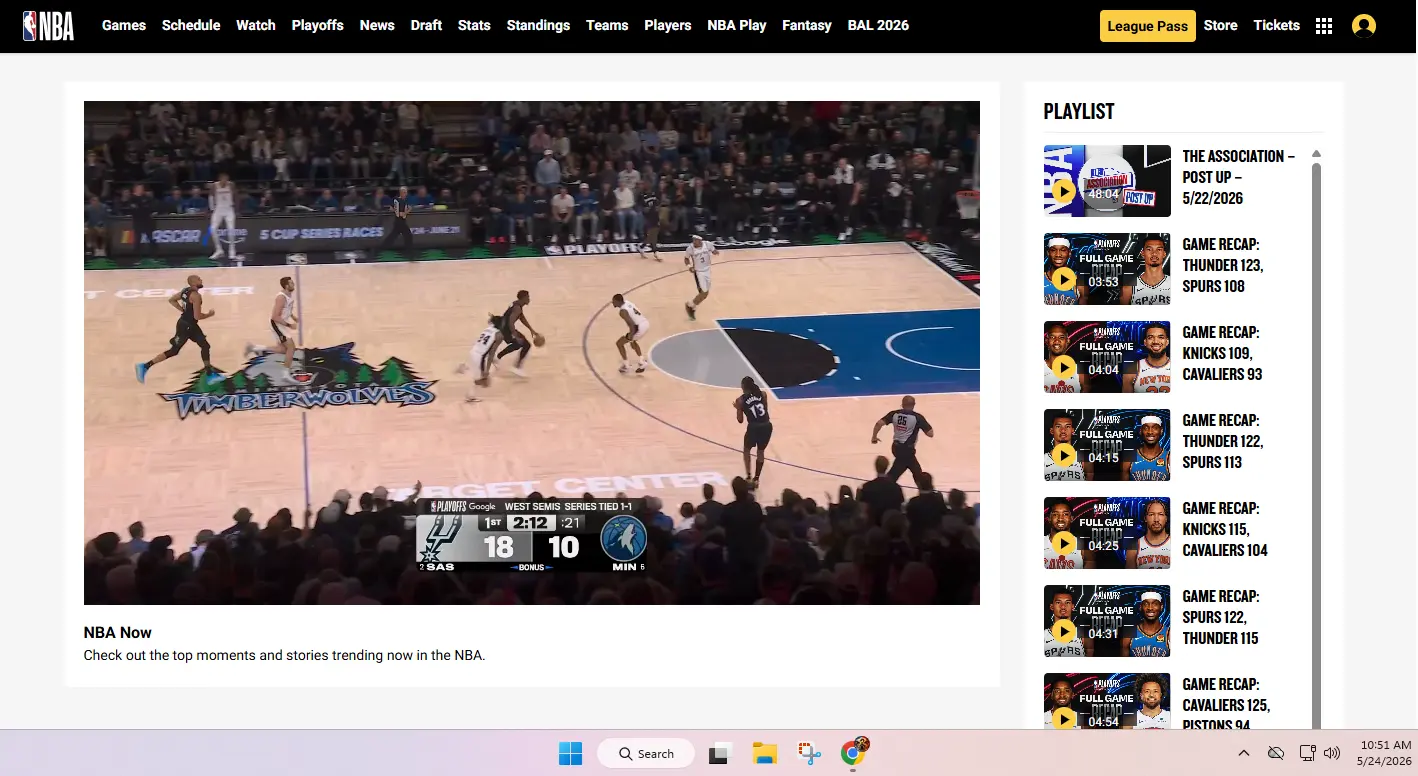This screenshot has height=776, width=1418.
Task: Open the Schedule menu
Action: (191, 25)
